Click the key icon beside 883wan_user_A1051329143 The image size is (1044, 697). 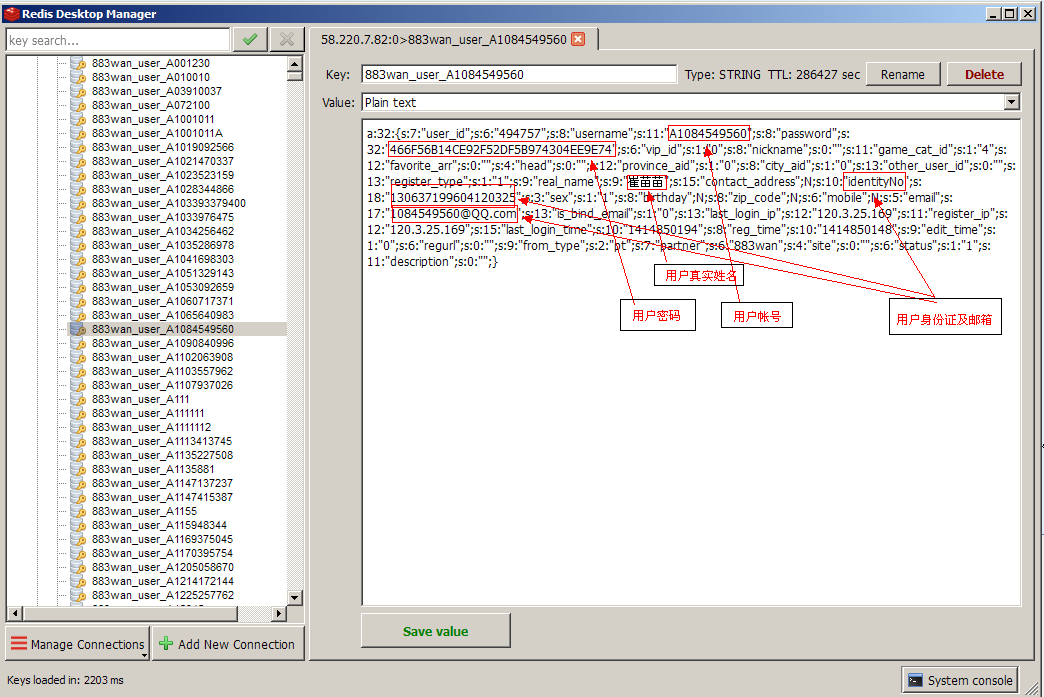click(79, 273)
